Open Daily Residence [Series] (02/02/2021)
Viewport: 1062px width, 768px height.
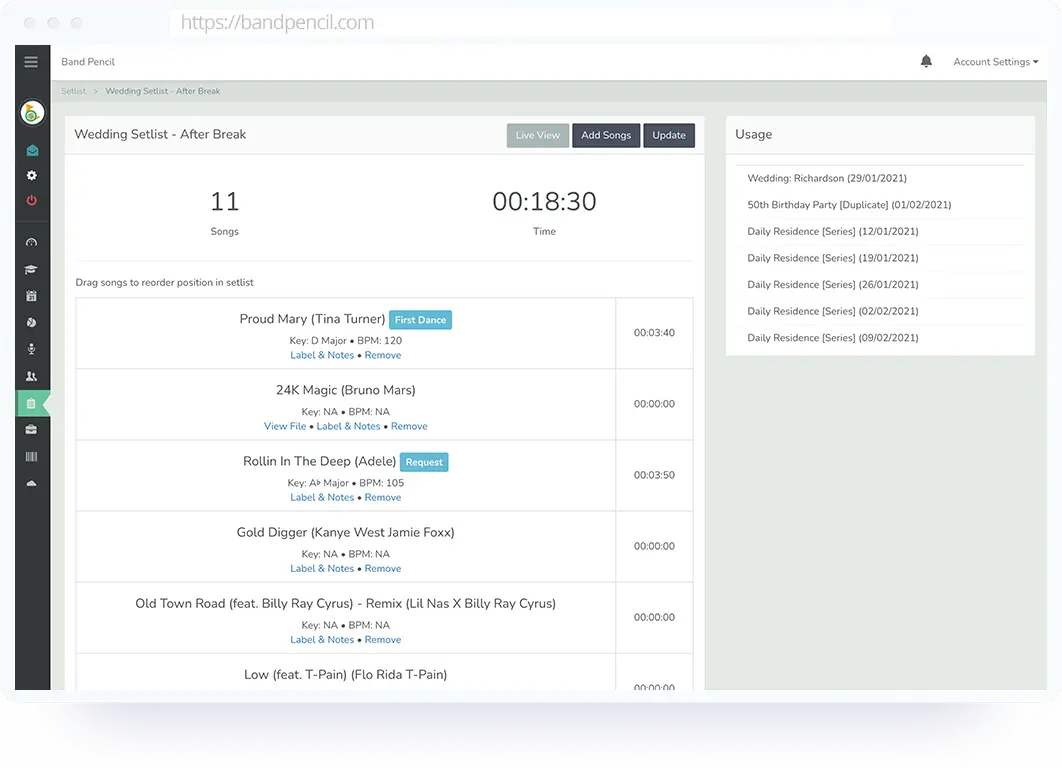tap(833, 311)
